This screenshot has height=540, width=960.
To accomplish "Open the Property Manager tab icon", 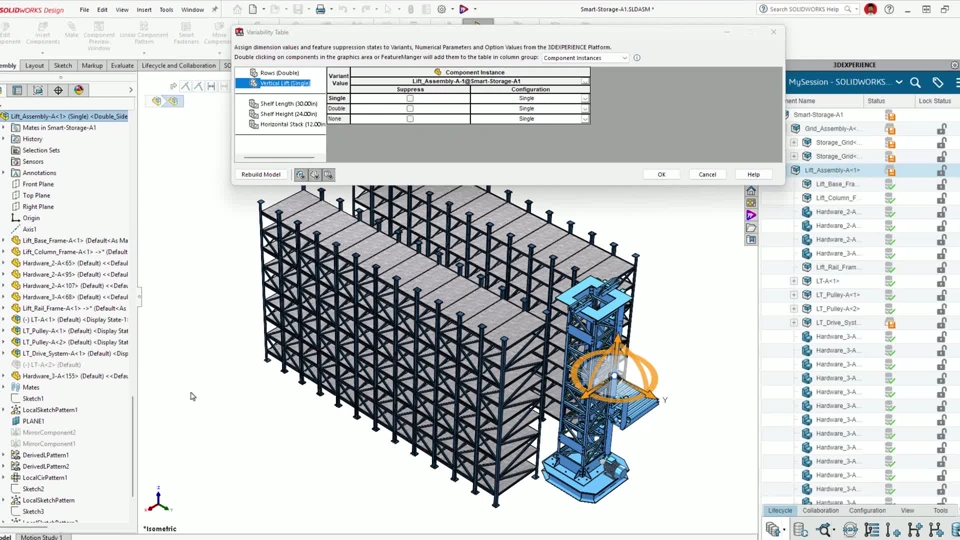I will pyautogui.click(x=17, y=90).
